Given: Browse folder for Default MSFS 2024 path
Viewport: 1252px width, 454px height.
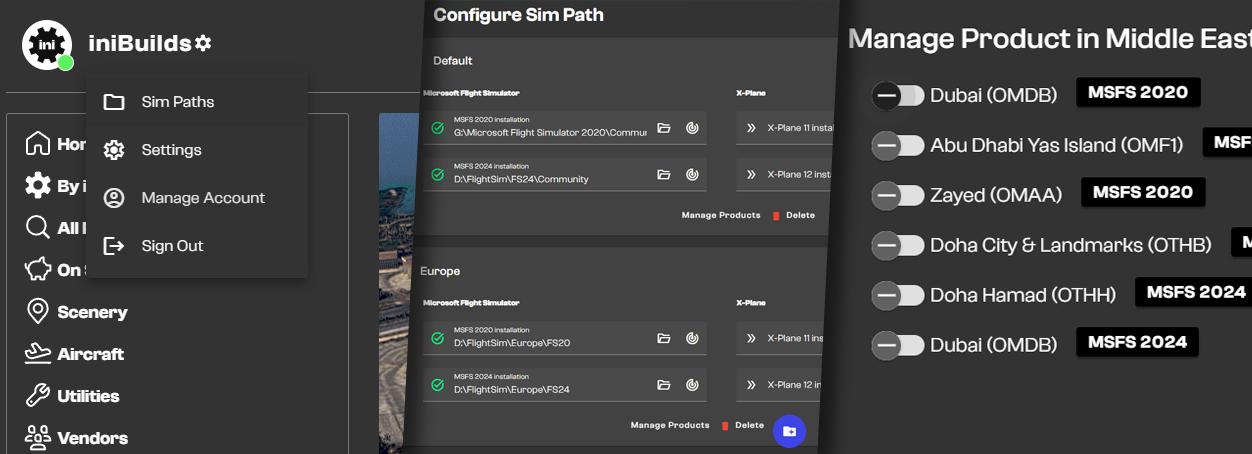Looking at the screenshot, I should (664, 174).
